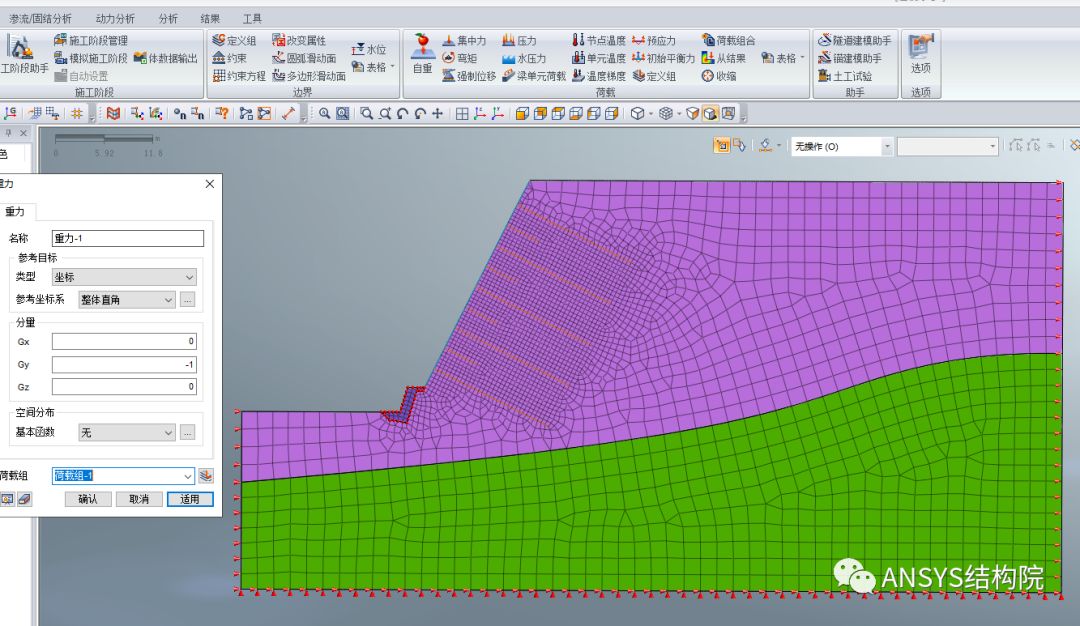Click the 水压力 water pressure tool
The height and width of the screenshot is (626, 1080).
524,59
